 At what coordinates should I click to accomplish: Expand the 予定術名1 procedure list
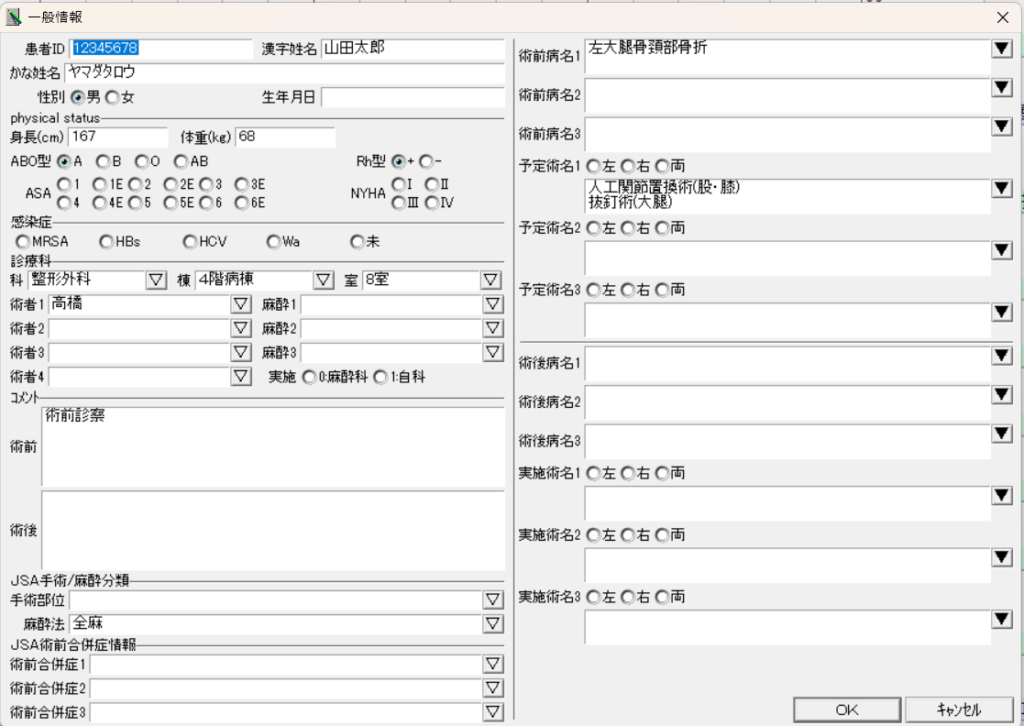pos(1001,188)
